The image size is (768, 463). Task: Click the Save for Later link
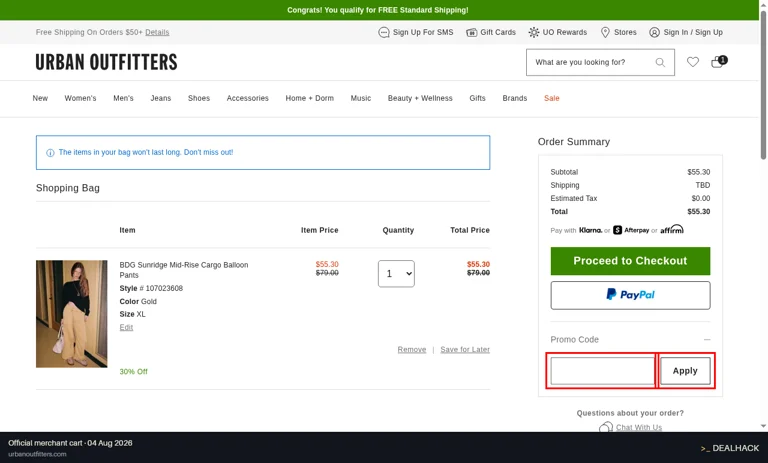(465, 349)
